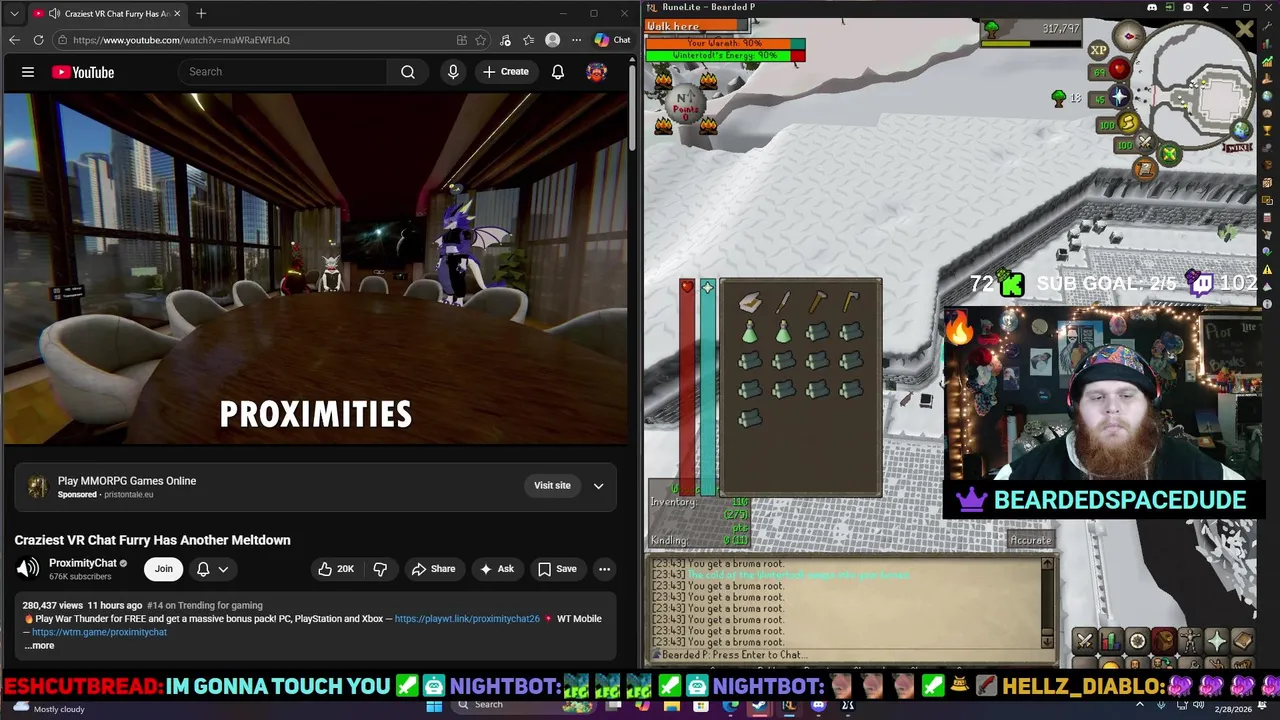
Task: Click the Wiki banner under minimap
Action: pos(1239,148)
